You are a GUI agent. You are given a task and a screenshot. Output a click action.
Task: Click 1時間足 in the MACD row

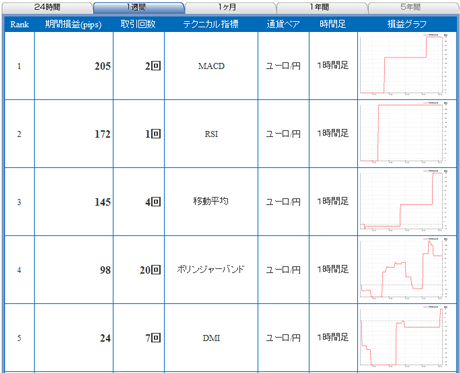pos(333,65)
